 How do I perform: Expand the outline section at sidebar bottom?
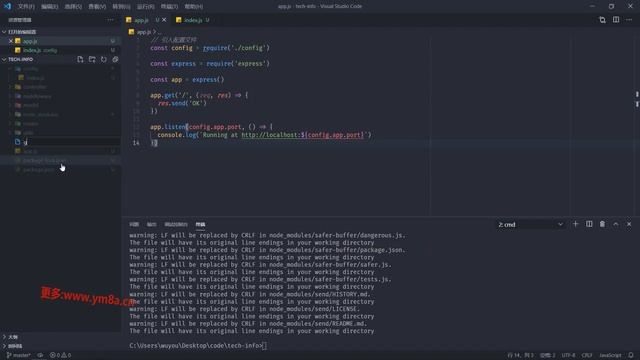tap(4, 337)
